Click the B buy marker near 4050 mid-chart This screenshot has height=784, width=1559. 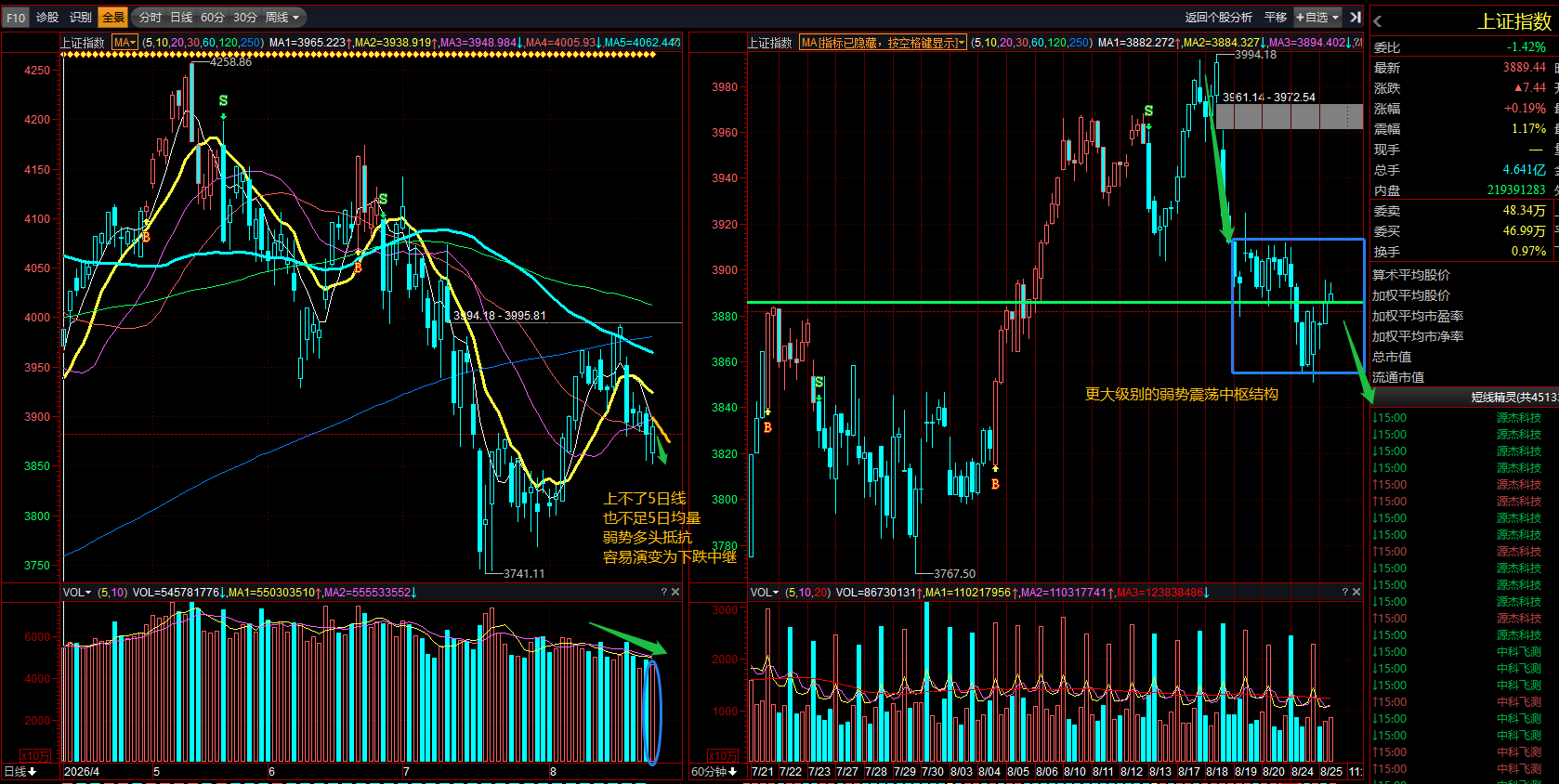[x=358, y=268]
